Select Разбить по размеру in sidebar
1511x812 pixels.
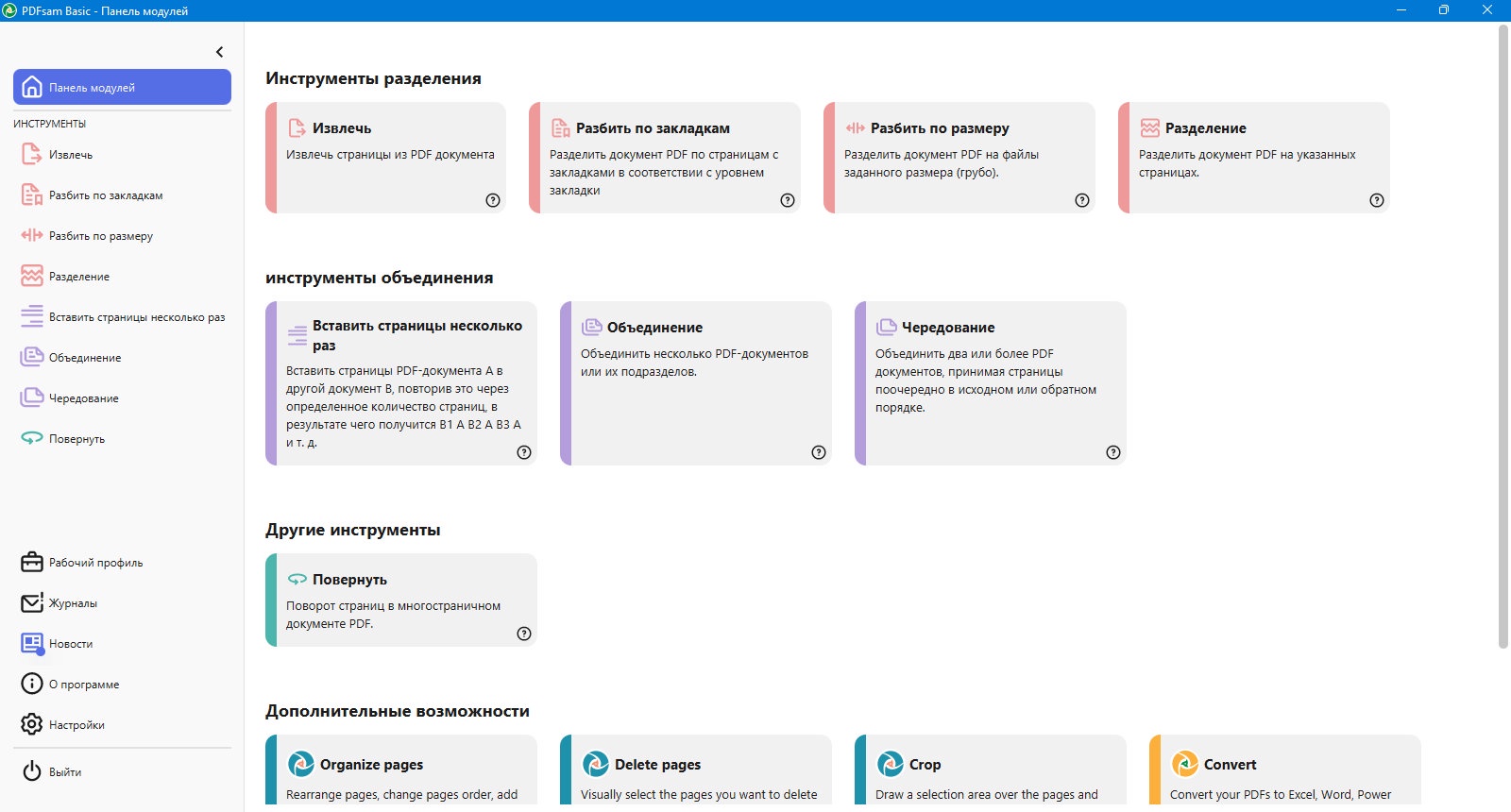pyautogui.click(x=122, y=235)
